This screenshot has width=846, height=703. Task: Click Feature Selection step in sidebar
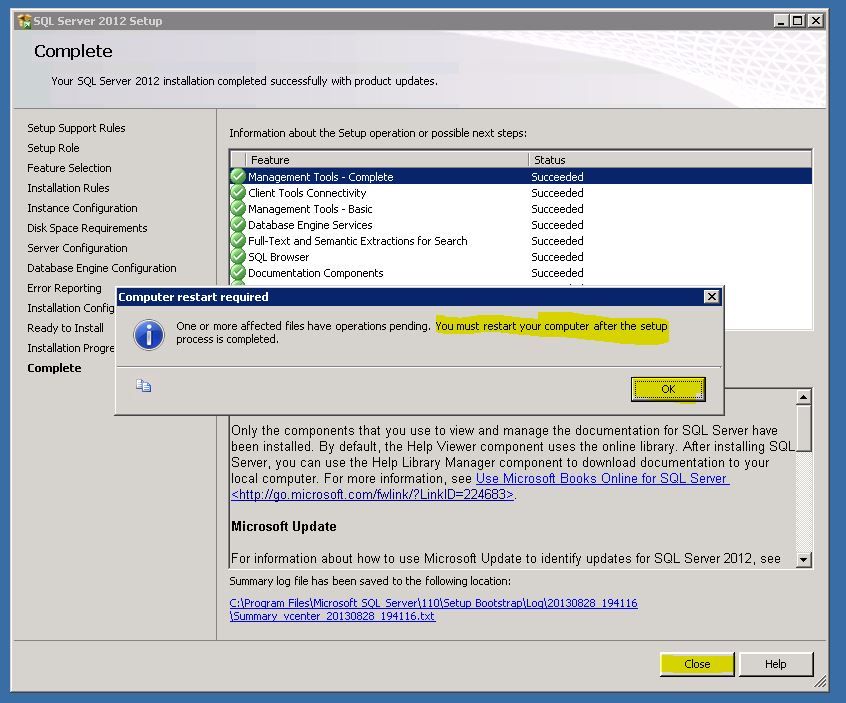(69, 168)
